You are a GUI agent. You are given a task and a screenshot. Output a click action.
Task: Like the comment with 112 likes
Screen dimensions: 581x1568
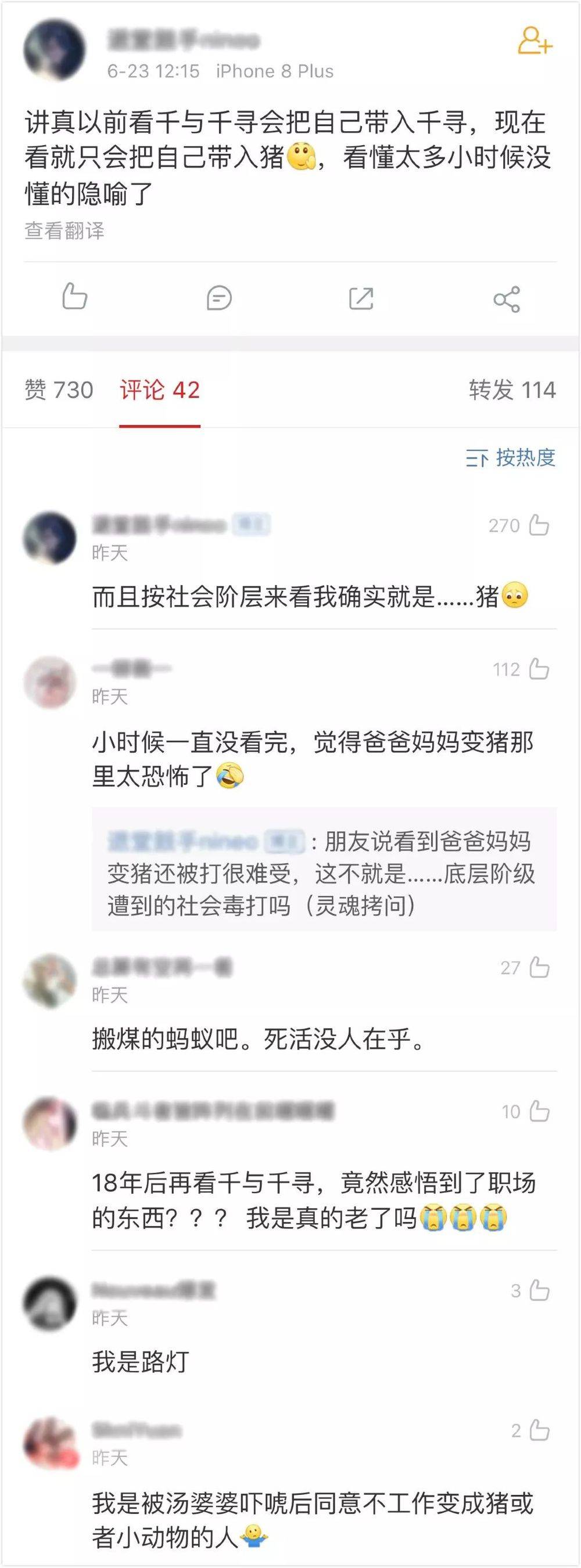[x=539, y=669]
